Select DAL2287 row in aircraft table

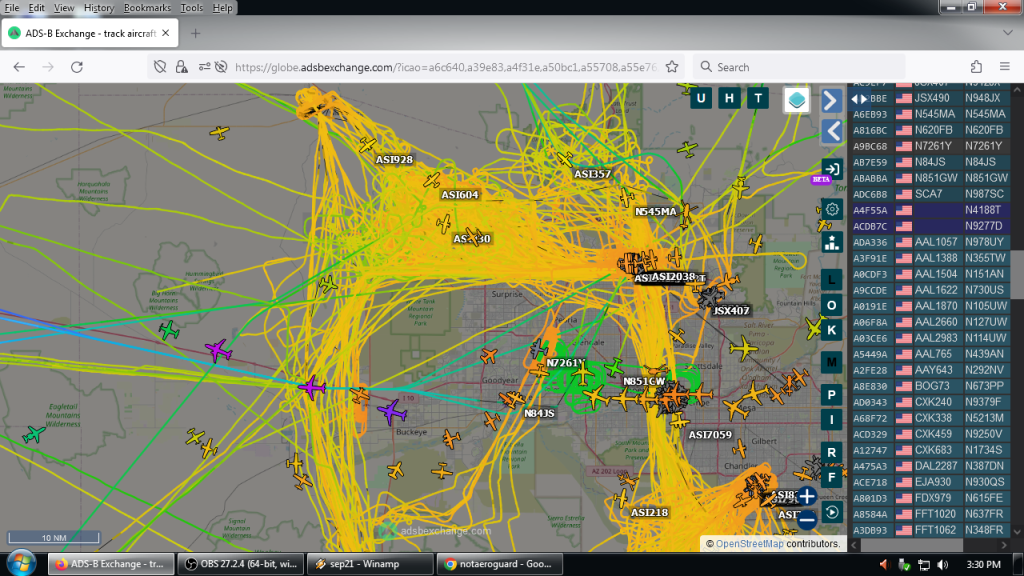click(x=931, y=466)
